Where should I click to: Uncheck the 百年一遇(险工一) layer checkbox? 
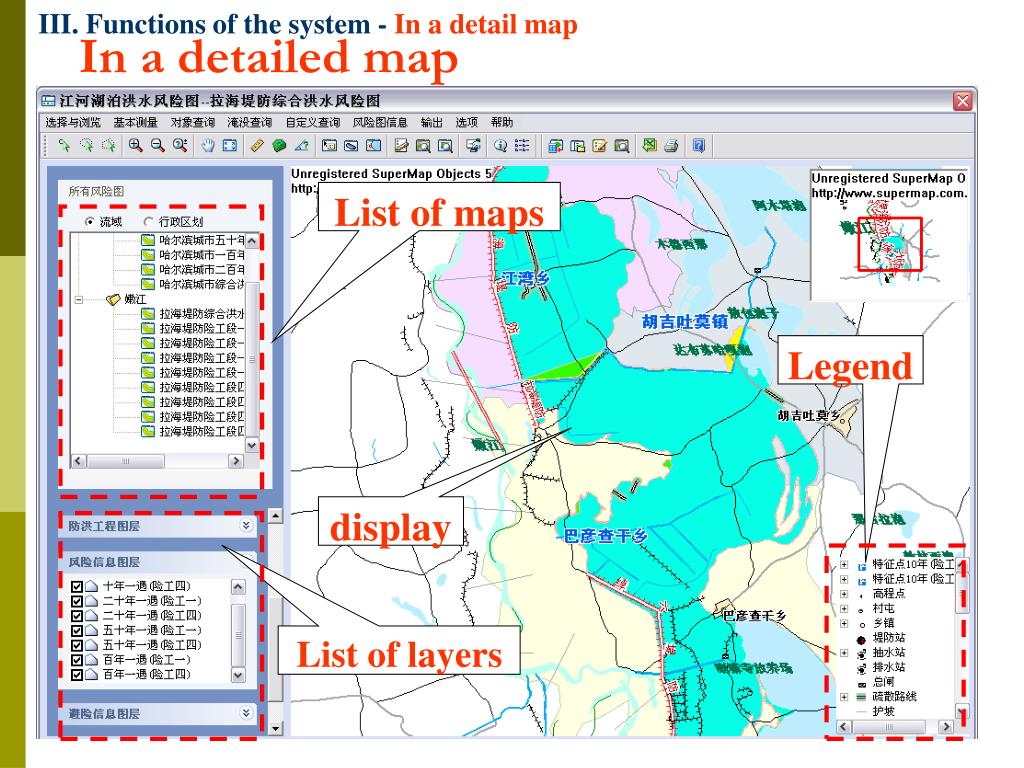pyautogui.click(x=76, y=660)
